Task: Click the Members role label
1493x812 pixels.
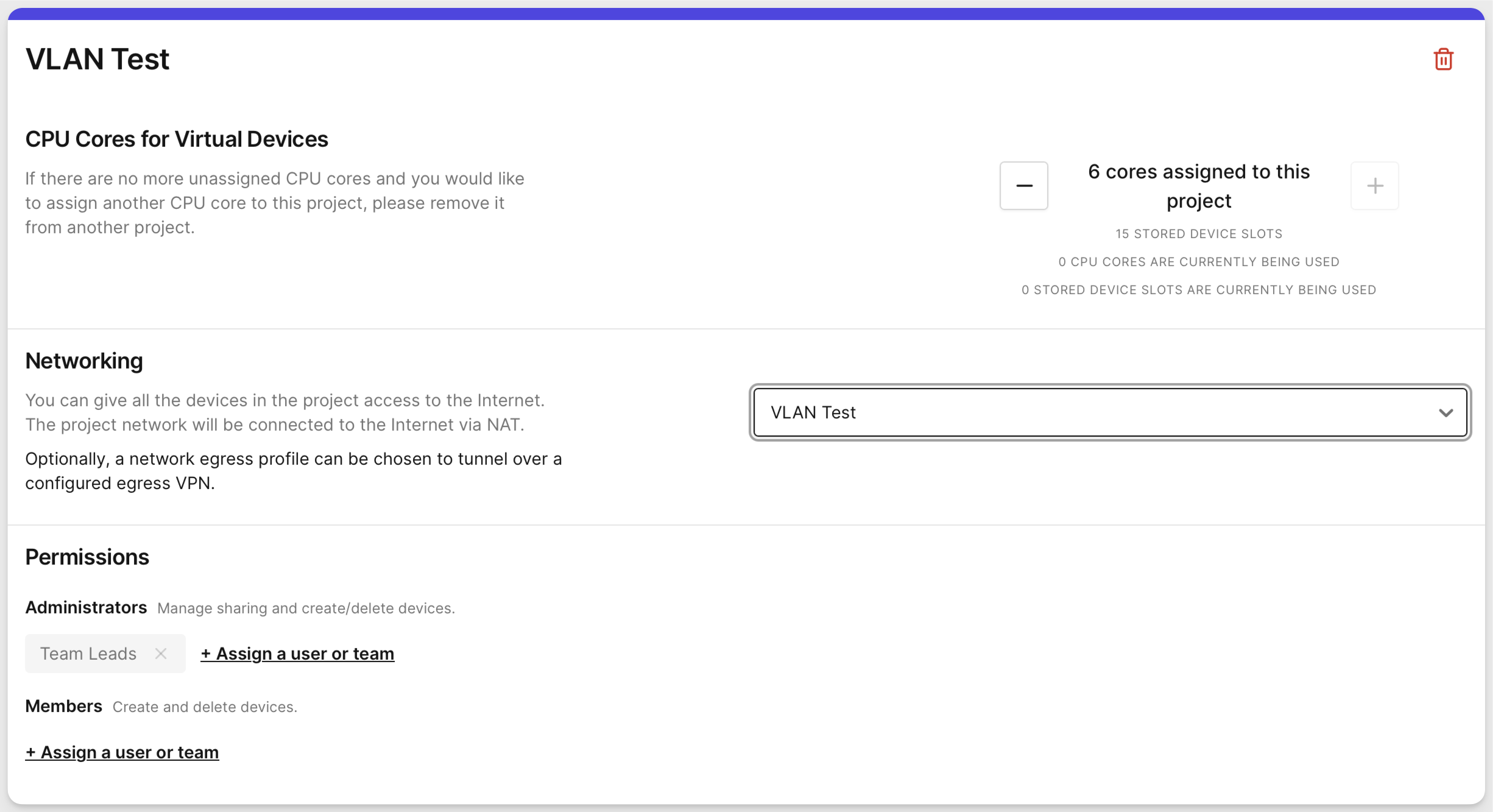Action: (x=63, y=706)
